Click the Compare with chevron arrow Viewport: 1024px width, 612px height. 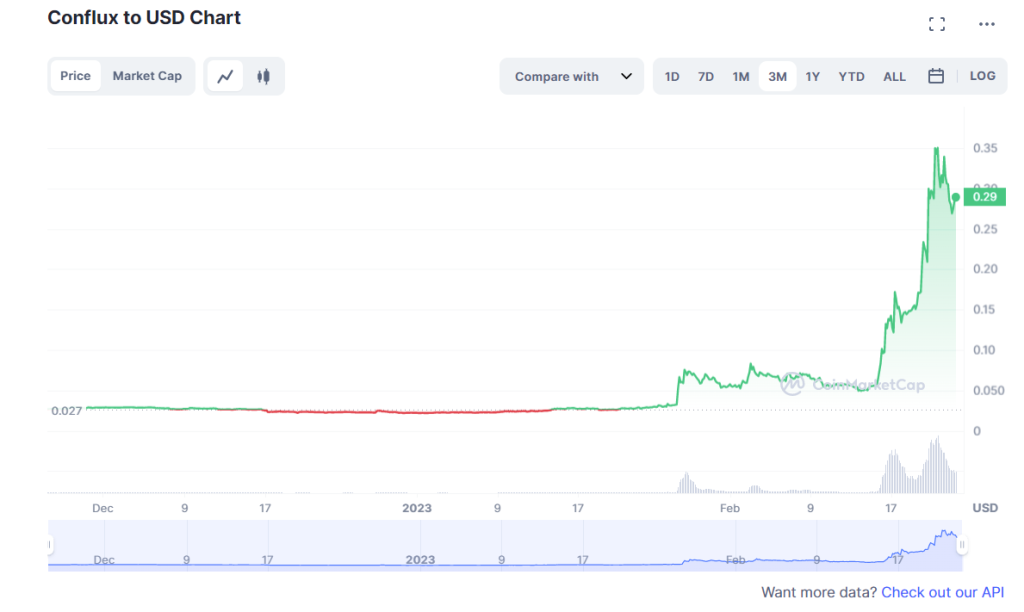point(626,76)
